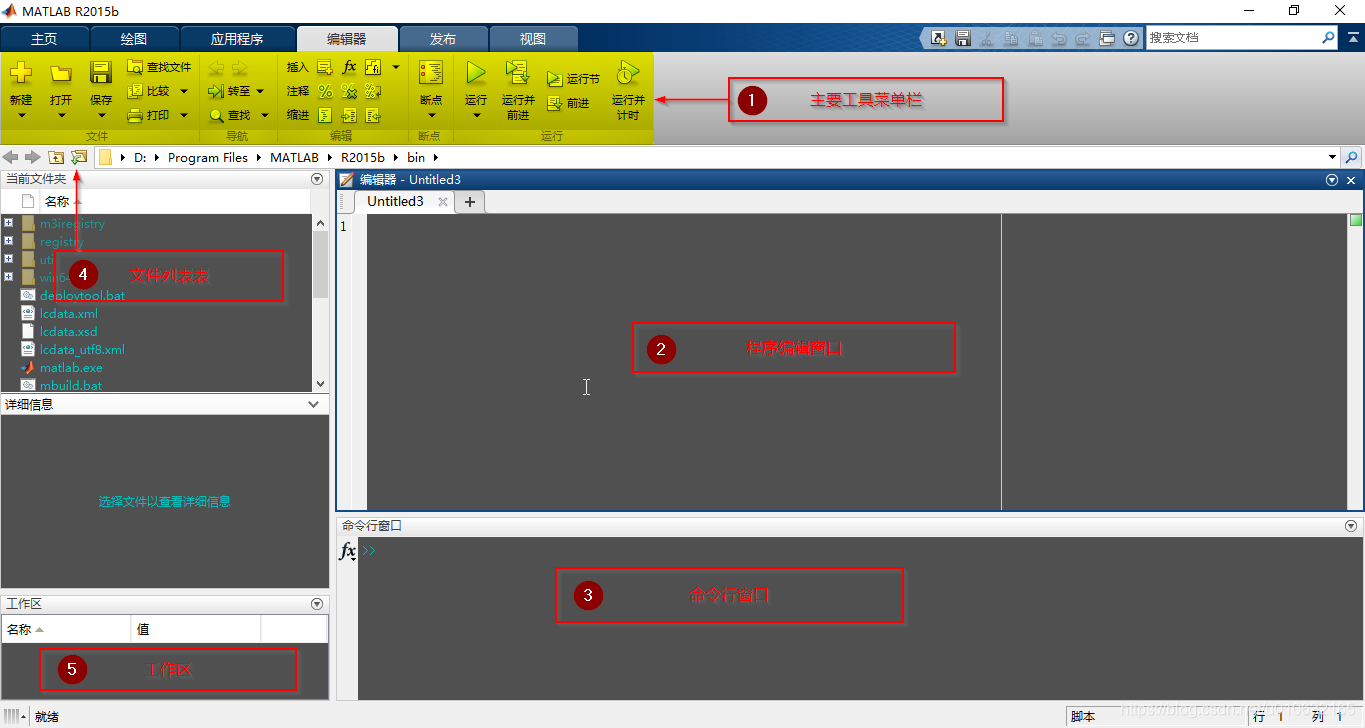This screenshot has height=728, width=1365.
Task: Click the up-one-level folder icon
Action: pyautogui.click(x=56, y=157)
